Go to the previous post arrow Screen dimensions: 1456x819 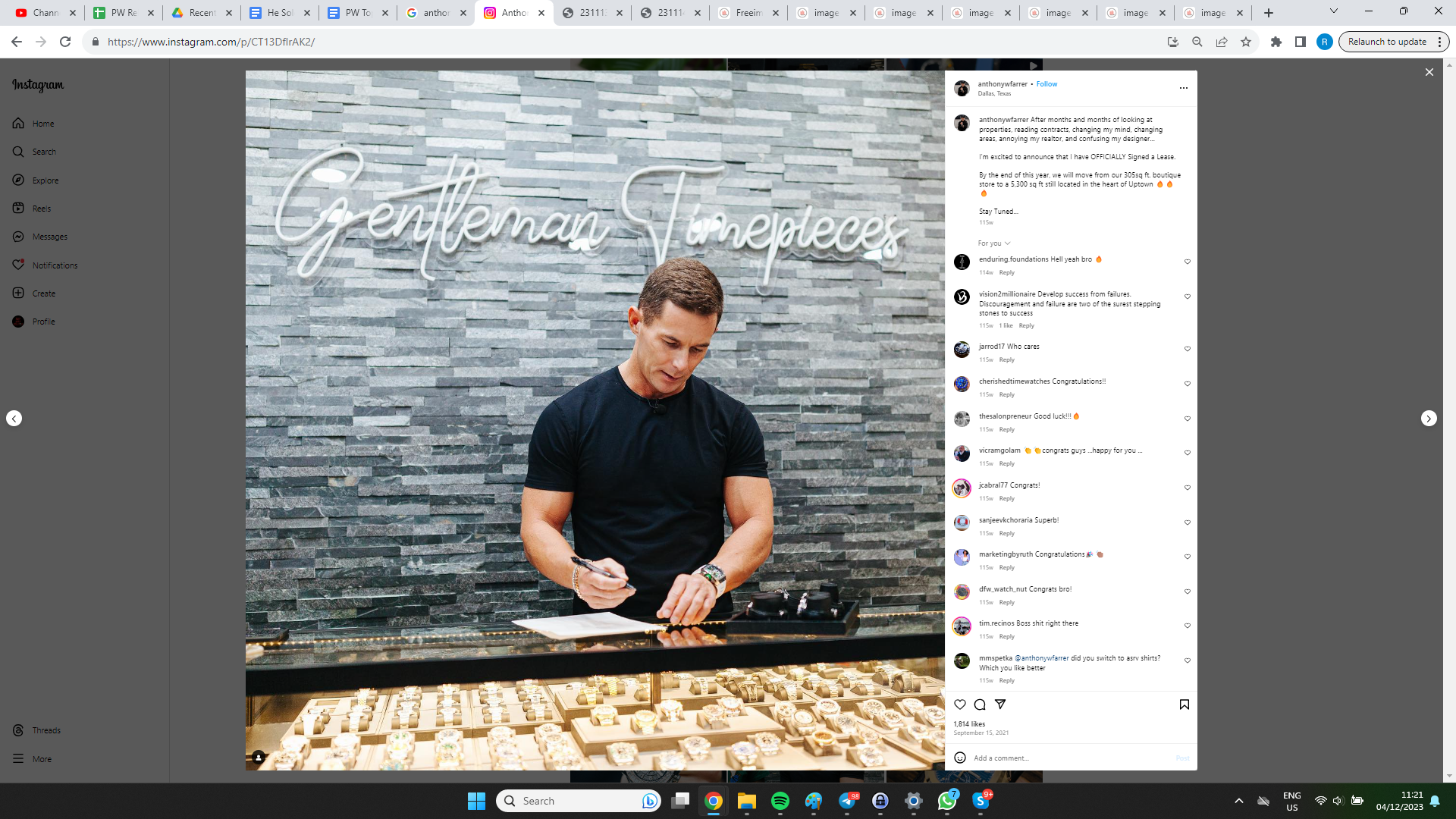pos(14,419)
